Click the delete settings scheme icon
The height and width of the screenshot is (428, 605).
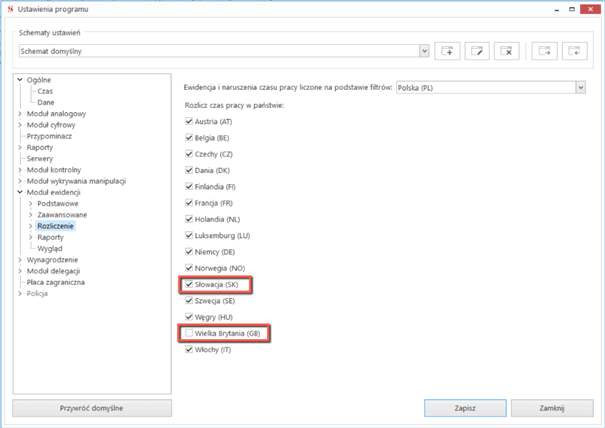click(507, 50)
